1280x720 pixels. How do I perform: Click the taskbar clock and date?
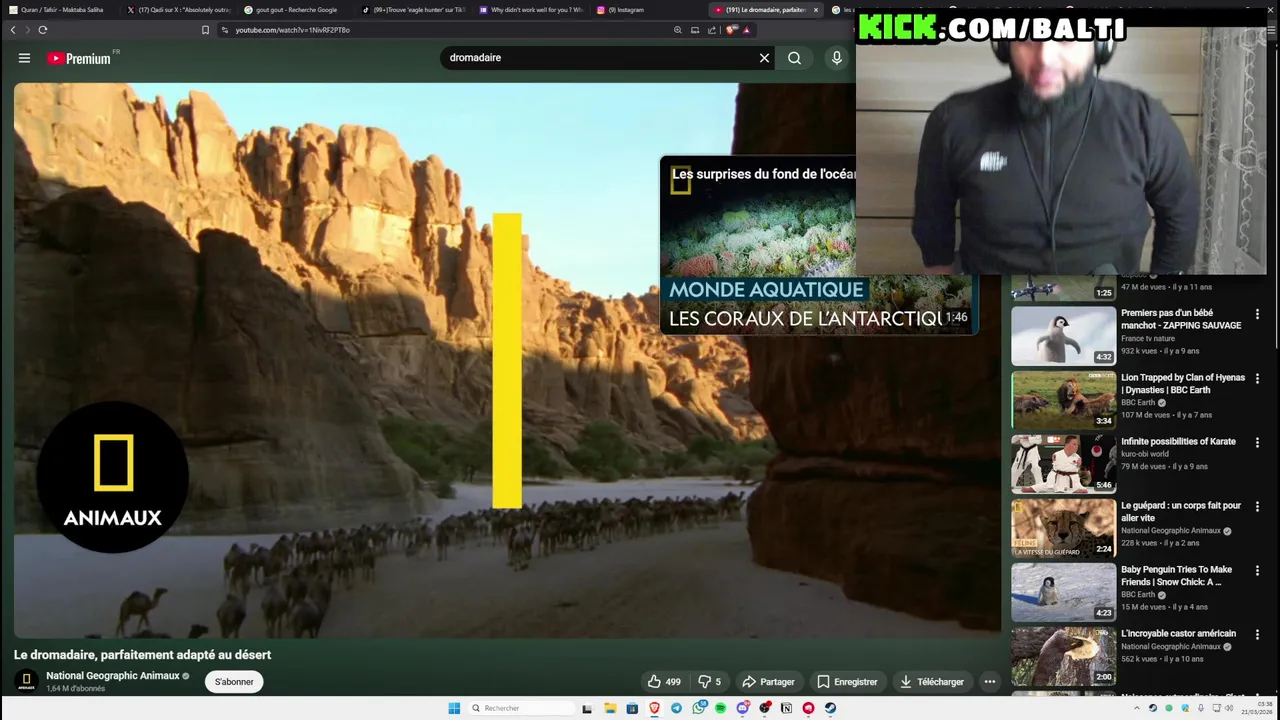point(1258,708)
